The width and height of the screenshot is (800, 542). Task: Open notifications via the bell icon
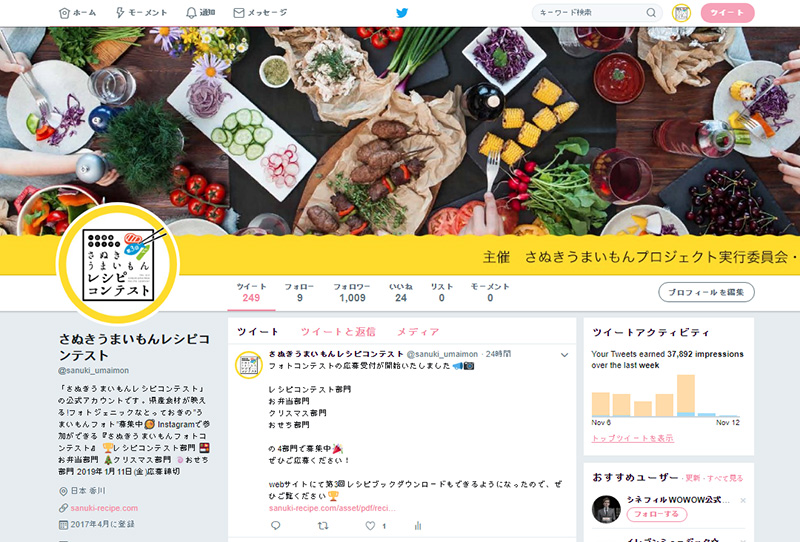point(191,13)
